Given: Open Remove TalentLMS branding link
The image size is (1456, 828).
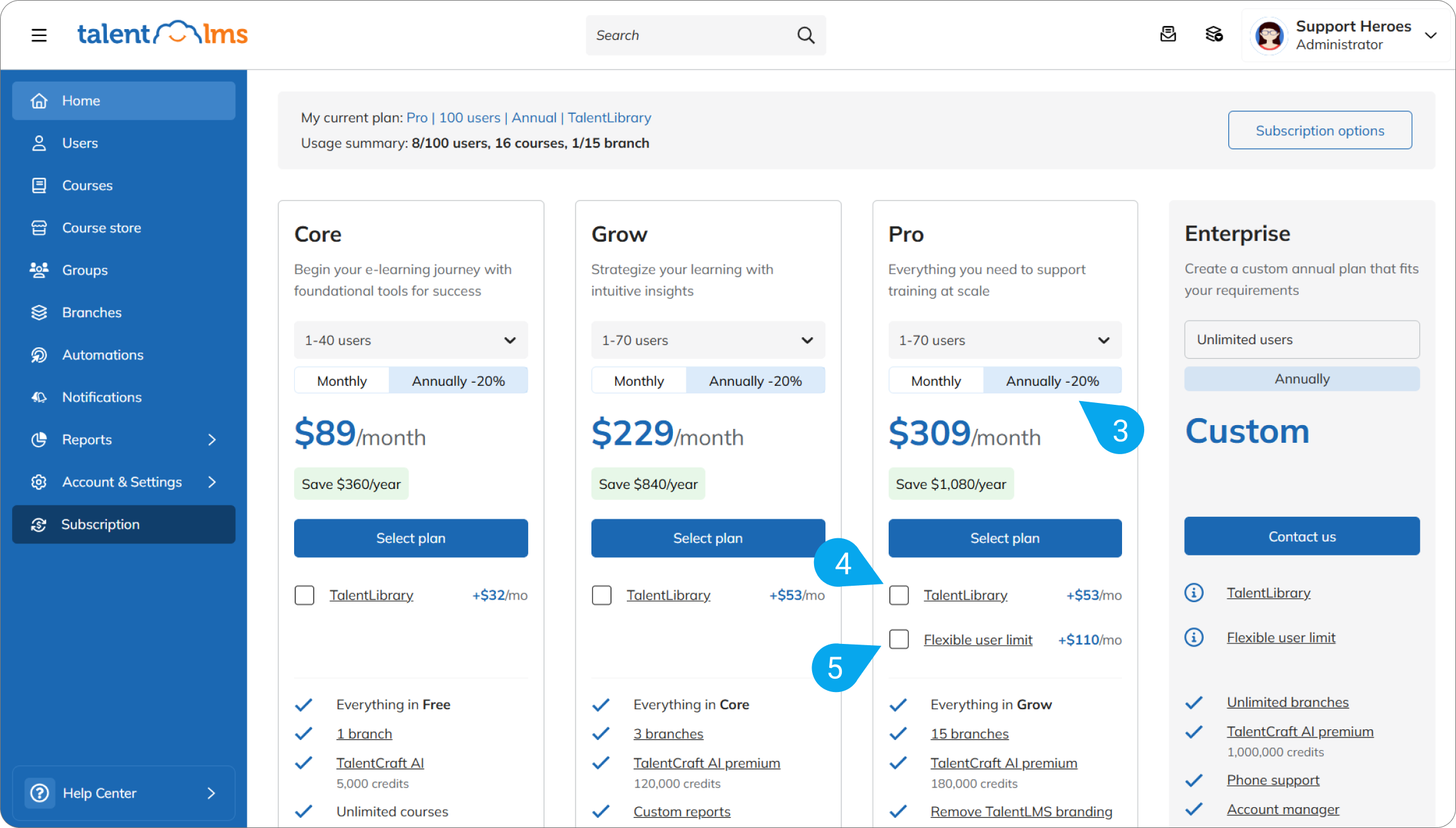Looking at the screenshot, I should coord(1021,812).
